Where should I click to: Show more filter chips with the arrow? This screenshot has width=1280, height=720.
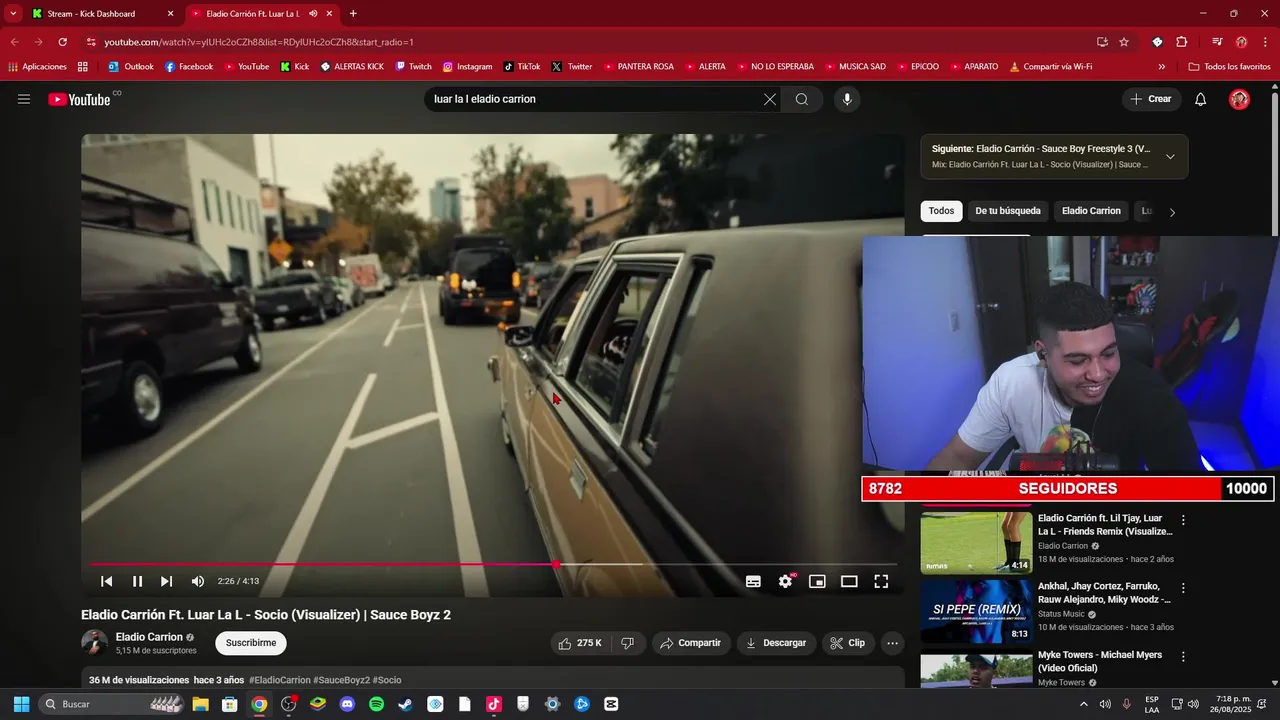click(1172, 211)
